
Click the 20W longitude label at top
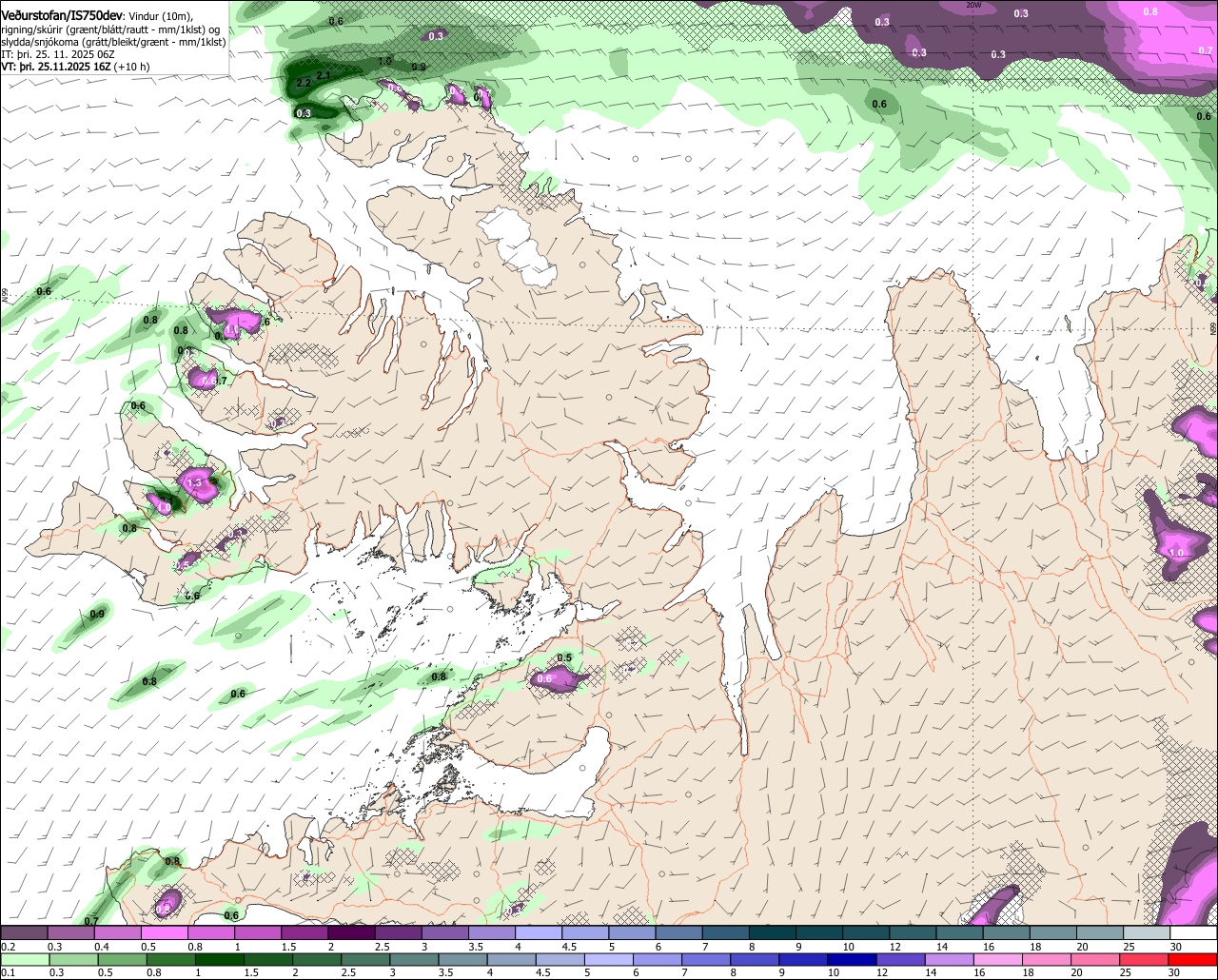coord(972,5)
